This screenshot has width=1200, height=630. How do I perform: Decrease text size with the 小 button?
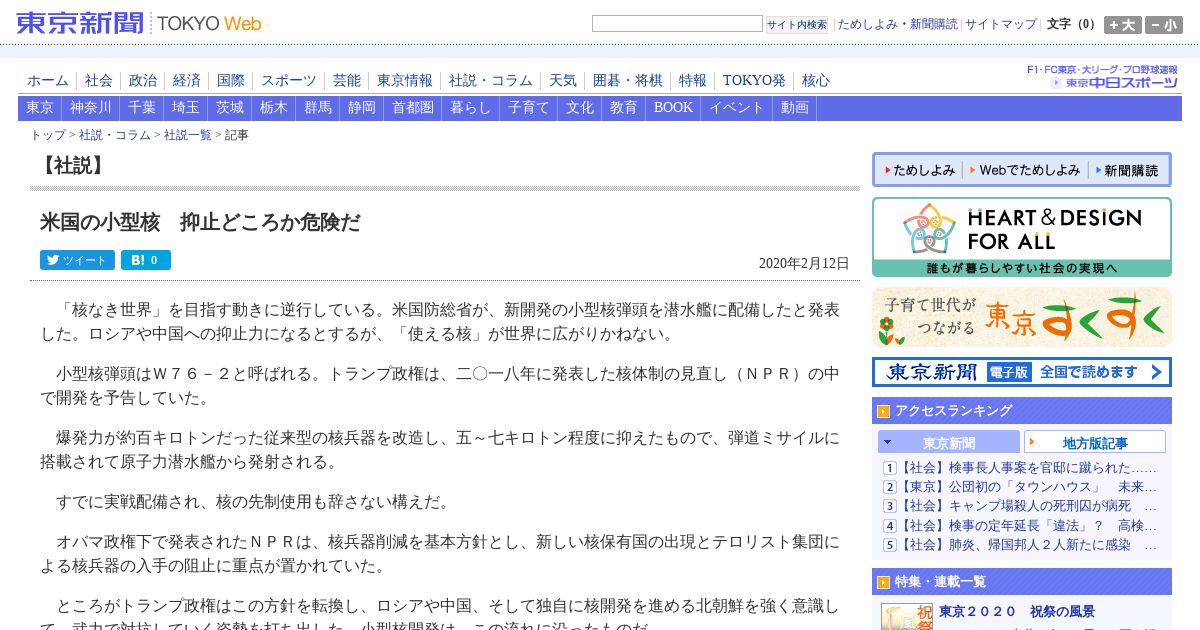(1164, 25)
